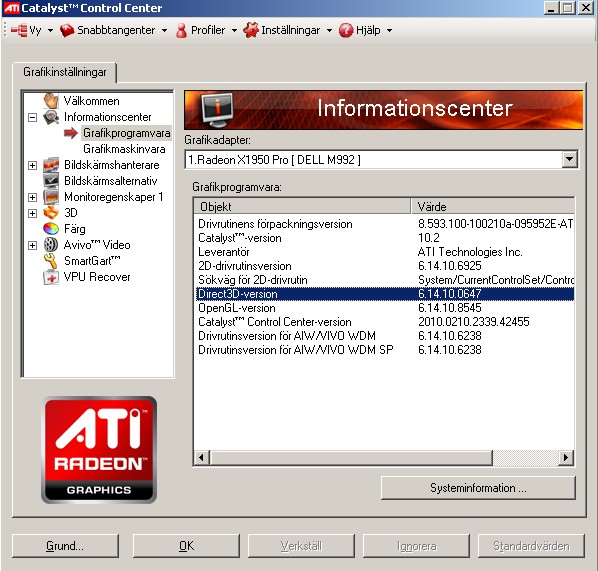Select Grafikprogramvara in the tree

127,133
